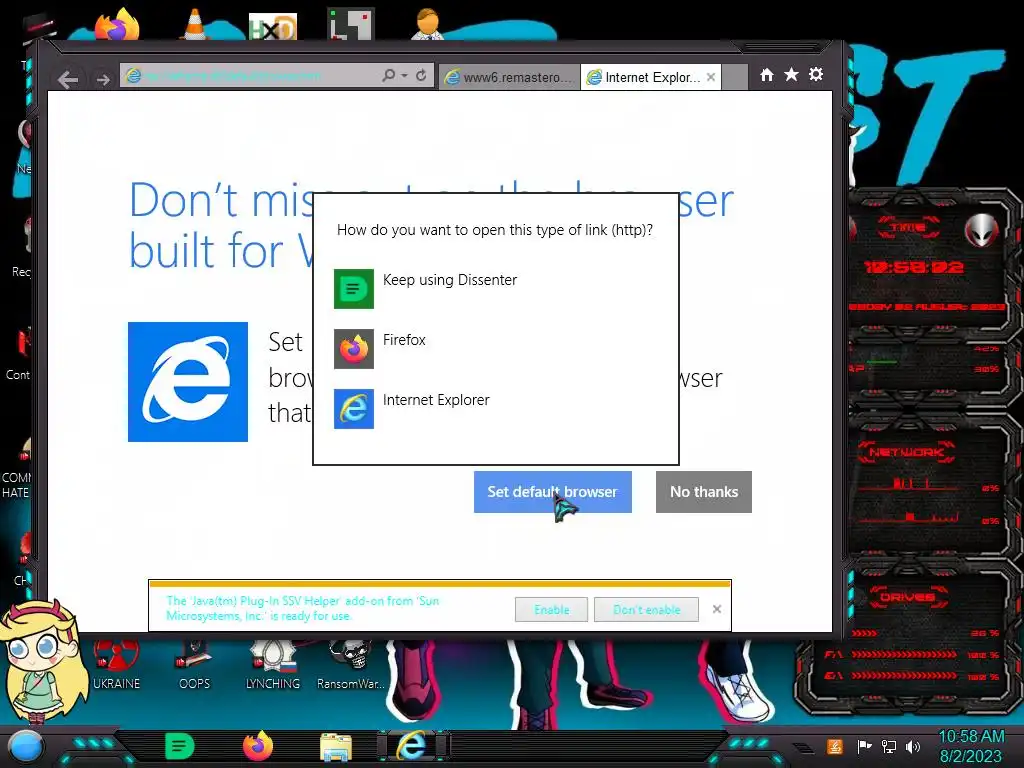Open the Tools gear icon
1024x768 pixels.
click(x=816, y=75)
